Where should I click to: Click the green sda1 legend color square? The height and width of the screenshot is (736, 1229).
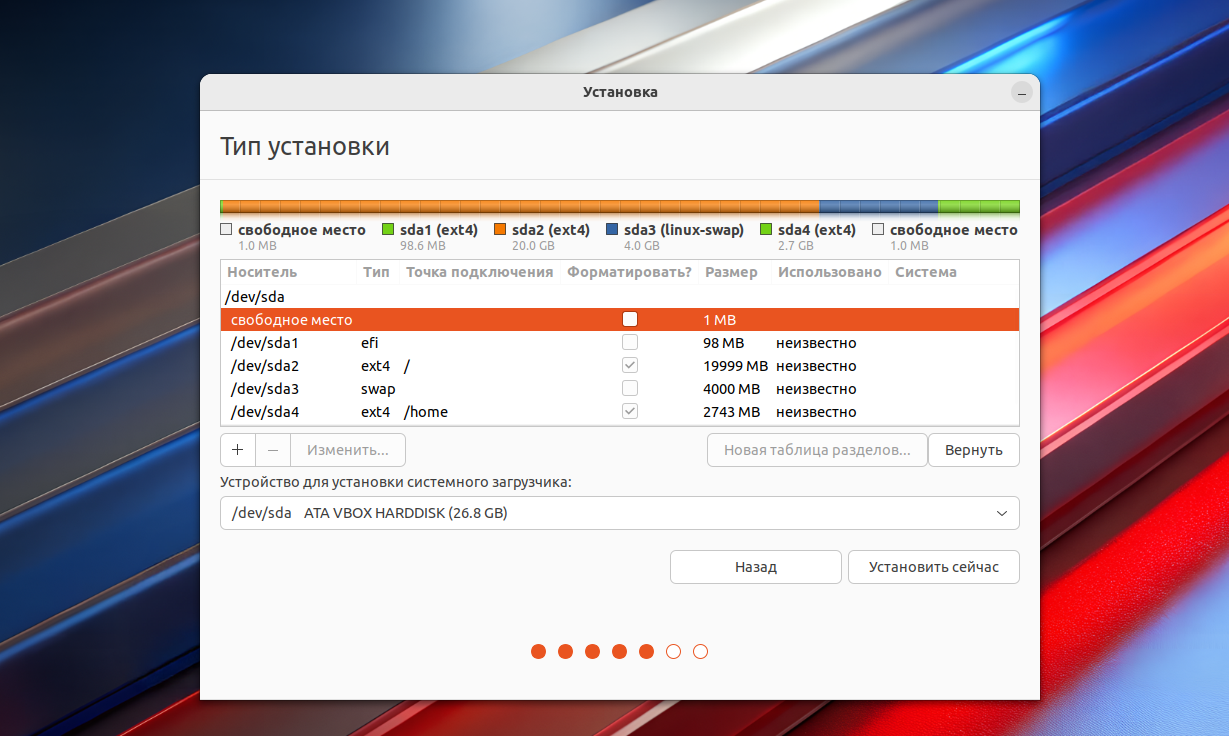pyautogui.click(x=388, y=230)
